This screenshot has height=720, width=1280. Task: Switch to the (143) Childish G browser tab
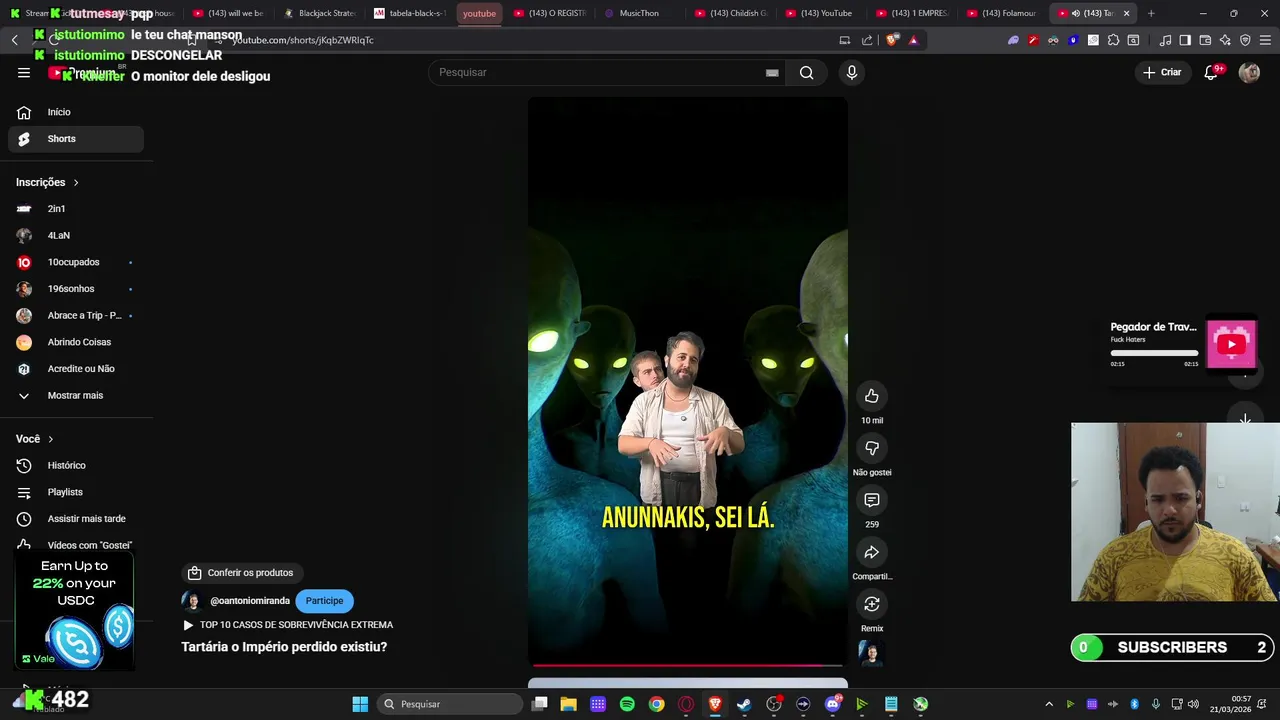[731, 13]
